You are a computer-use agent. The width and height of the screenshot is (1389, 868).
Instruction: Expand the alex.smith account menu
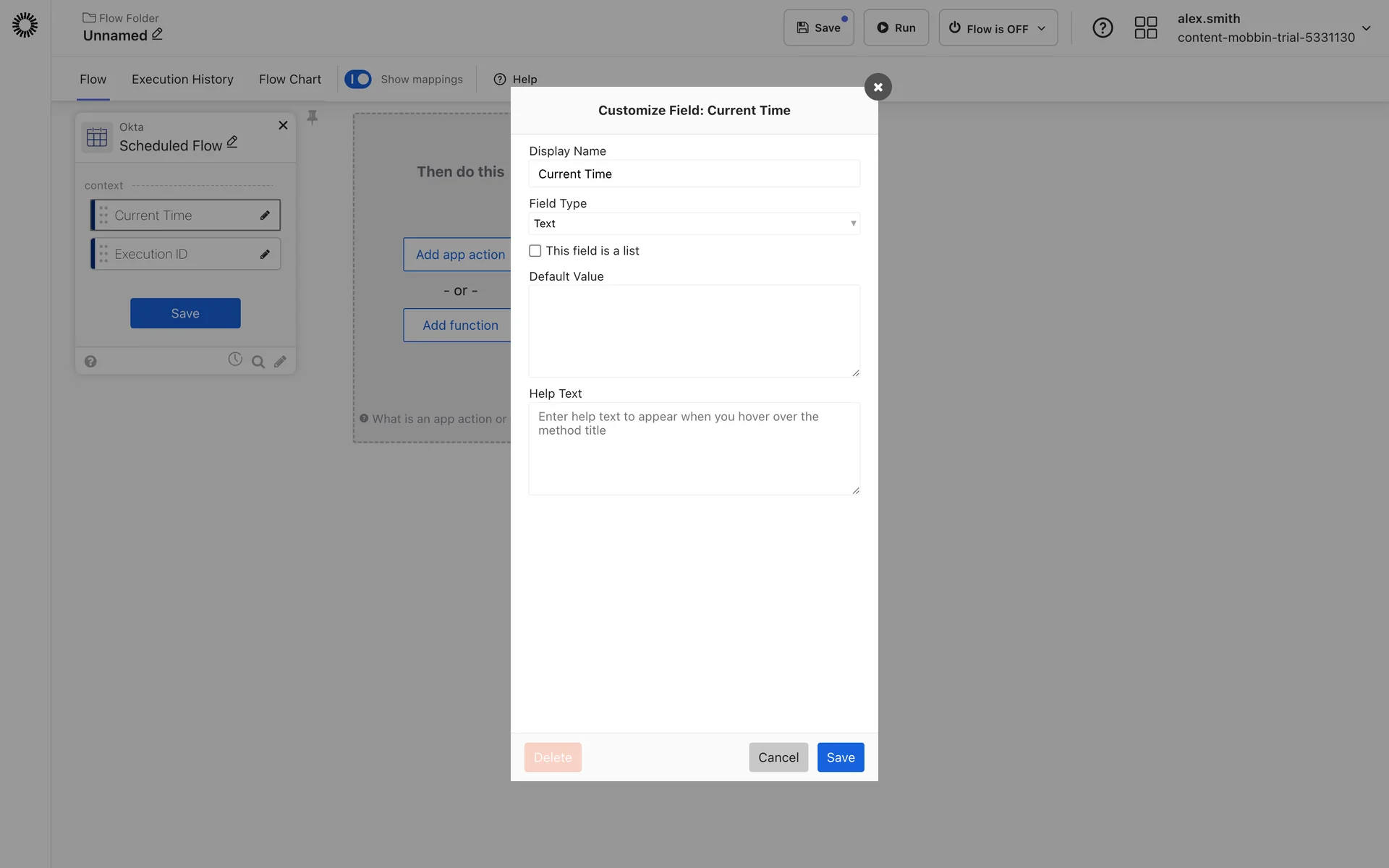click(1365, 28)
